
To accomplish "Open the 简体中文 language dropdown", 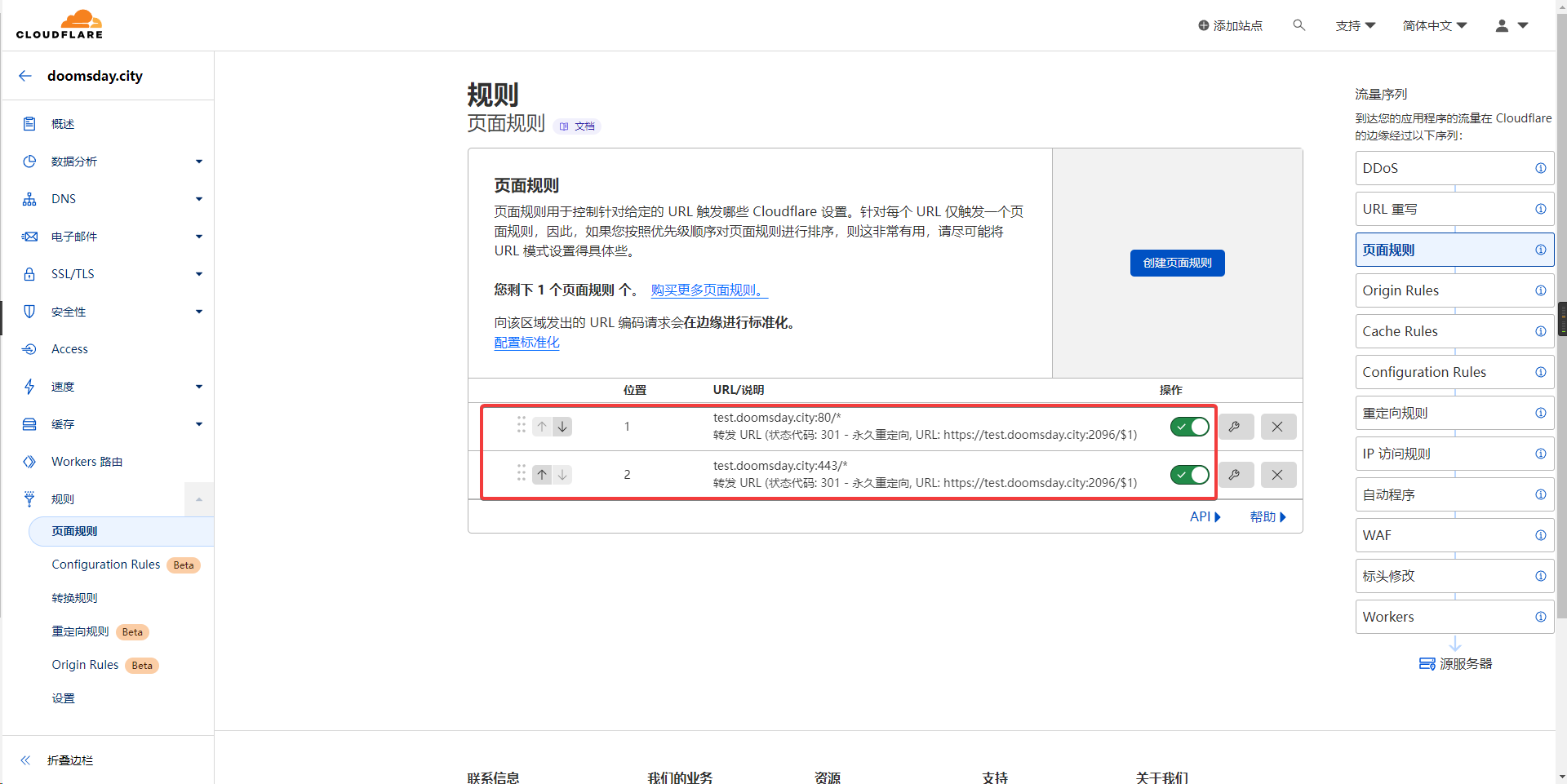I will point(1434,25).
